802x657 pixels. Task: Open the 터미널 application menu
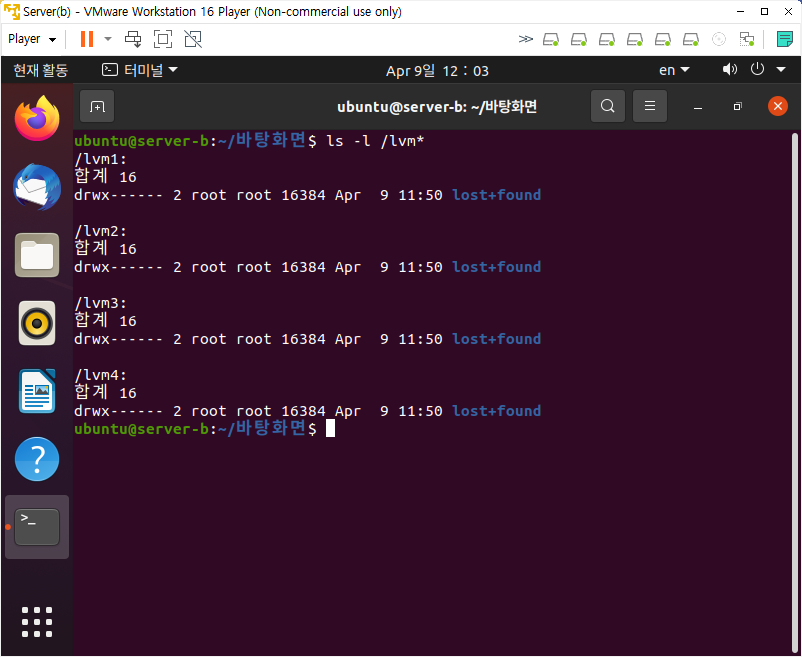(140, 70)
